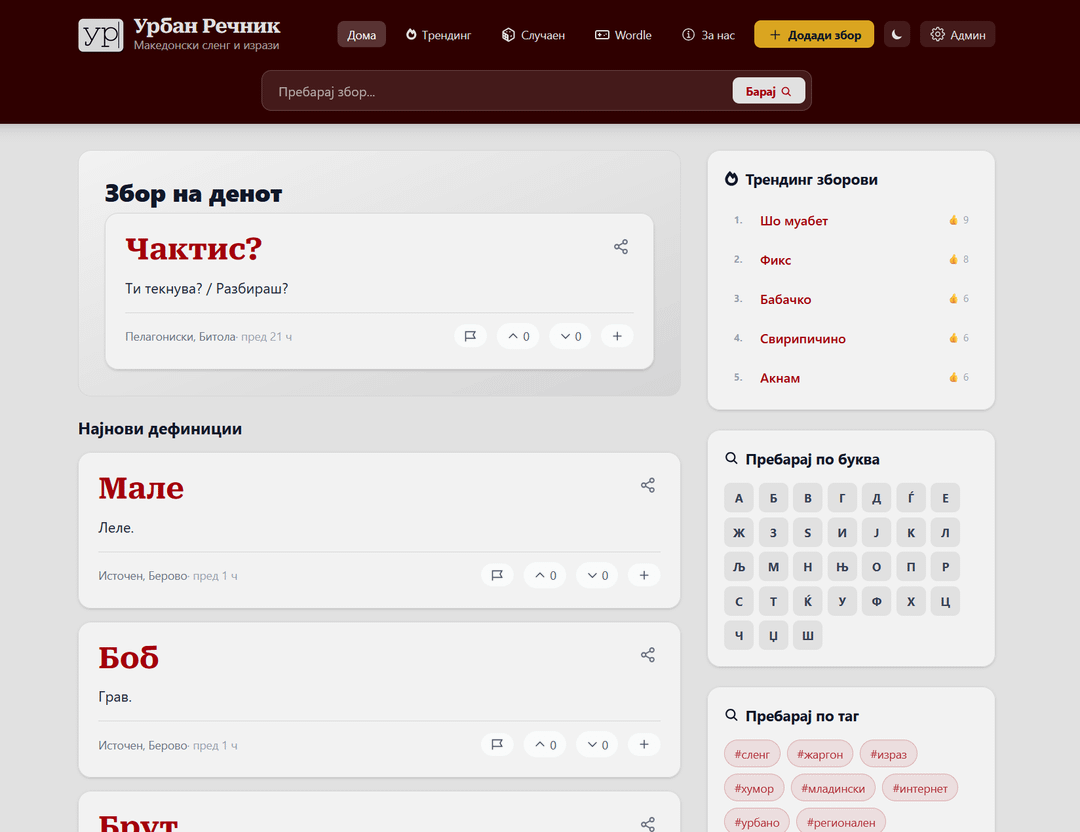This screenshot has height=832, width=1080.
Task: Click the Барај search button
Action: pos(768,91)
